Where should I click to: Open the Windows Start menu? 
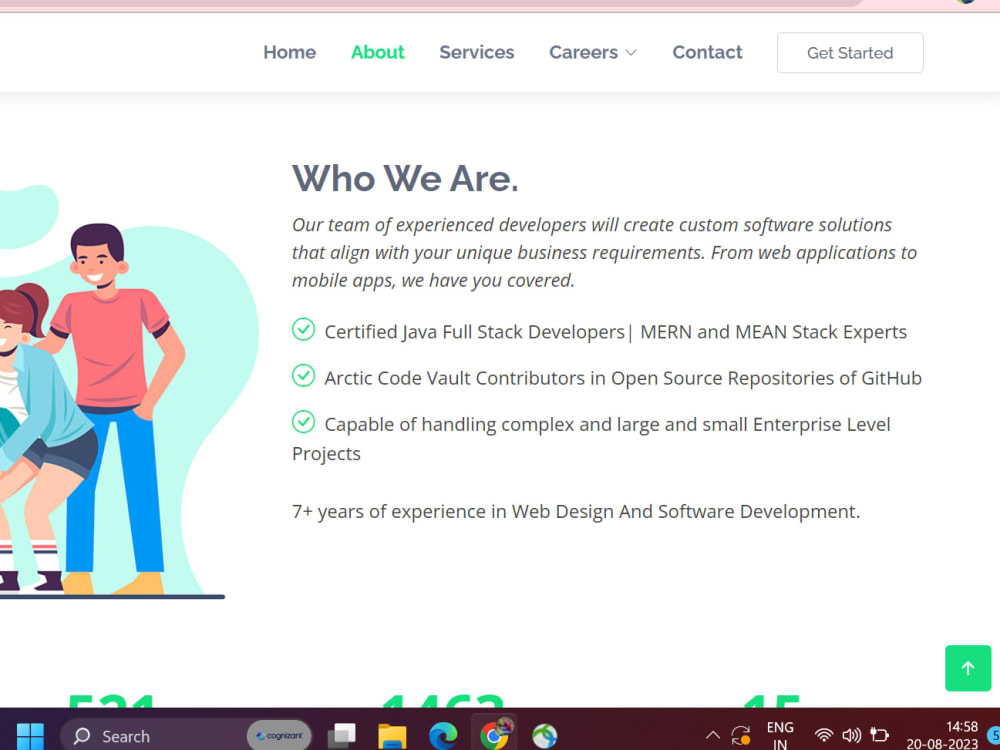(30, 736)
